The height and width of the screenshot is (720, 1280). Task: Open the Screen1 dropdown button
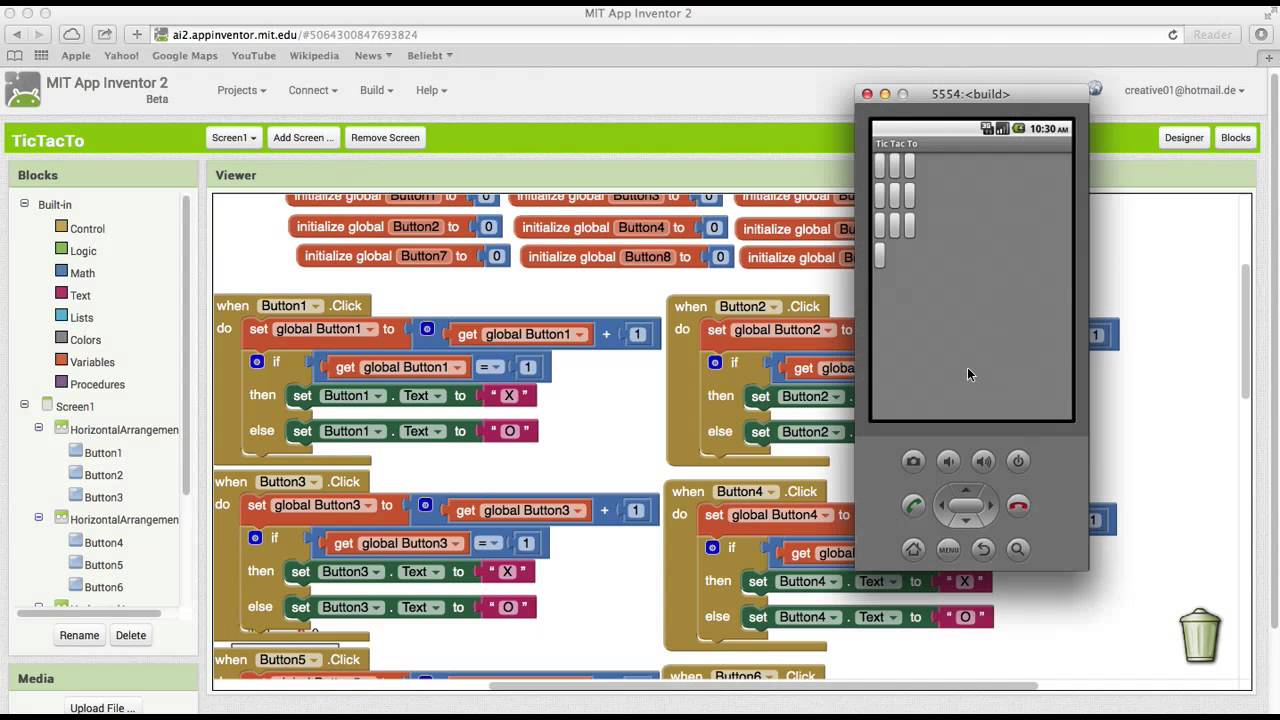pos(234,138)
